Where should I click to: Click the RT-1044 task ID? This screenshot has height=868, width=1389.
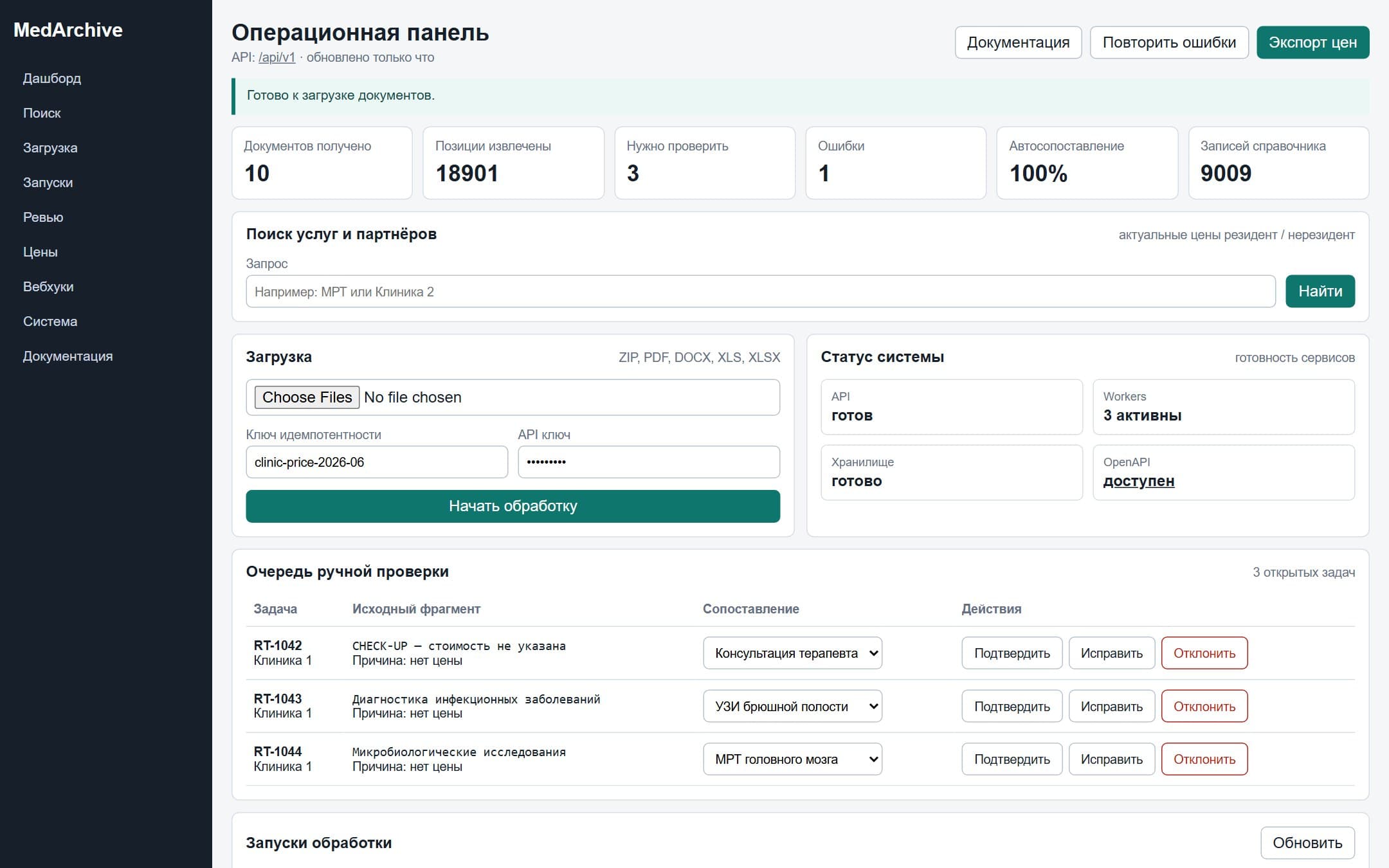pos(278,752)
